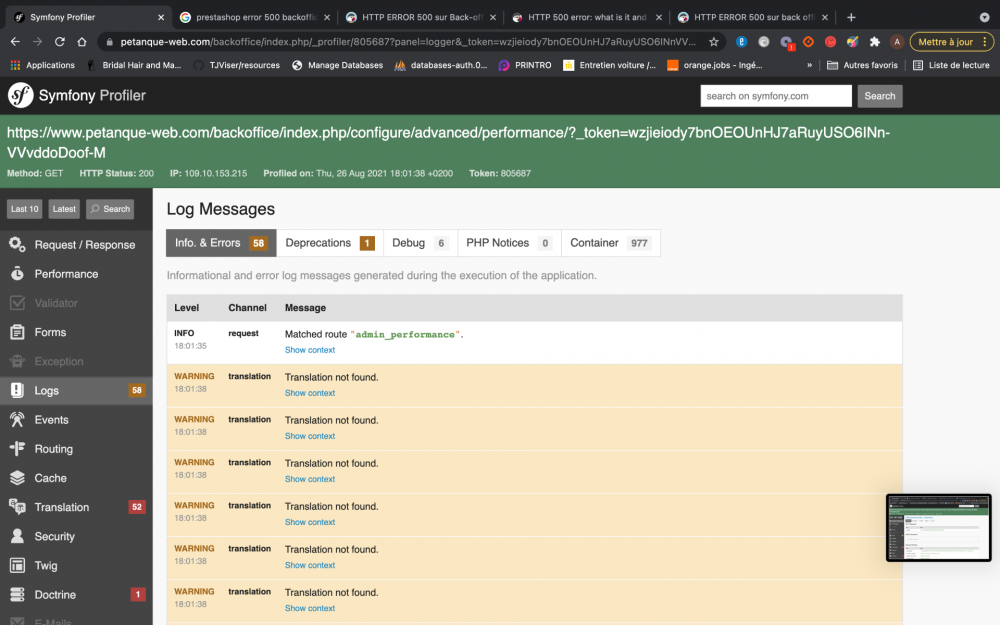Open new browser tab with plus
Screen dimensions: 1000x625
point(851,17)
